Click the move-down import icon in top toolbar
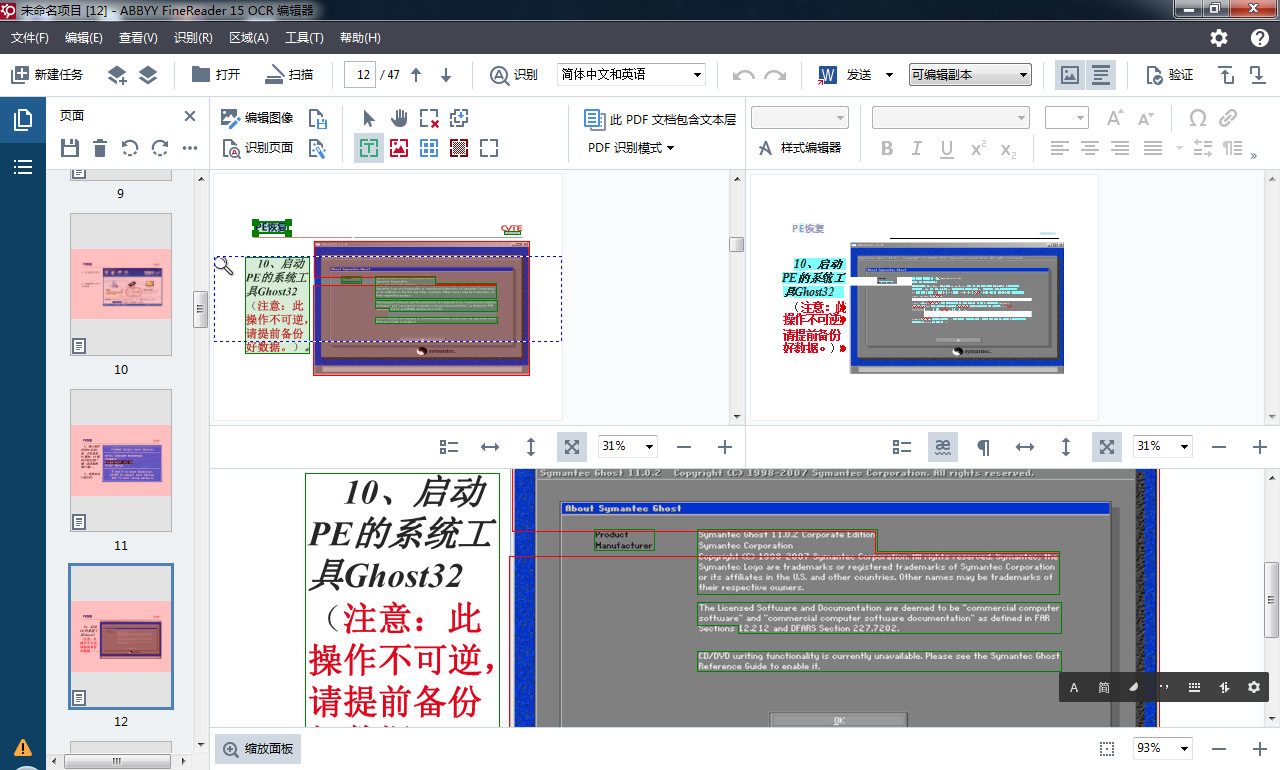1280x770 pixels. [x=1257, y=75]
